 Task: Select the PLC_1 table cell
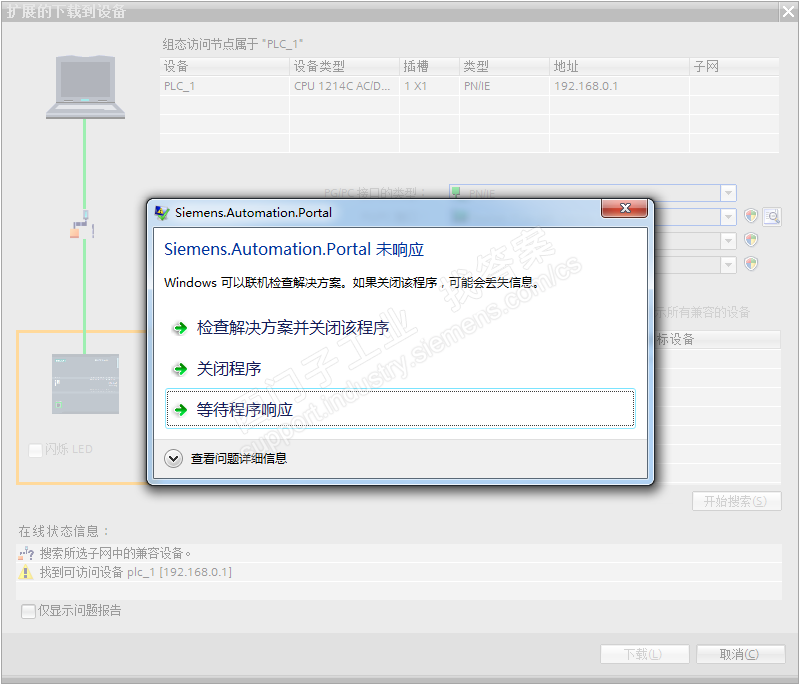(224, 86)
